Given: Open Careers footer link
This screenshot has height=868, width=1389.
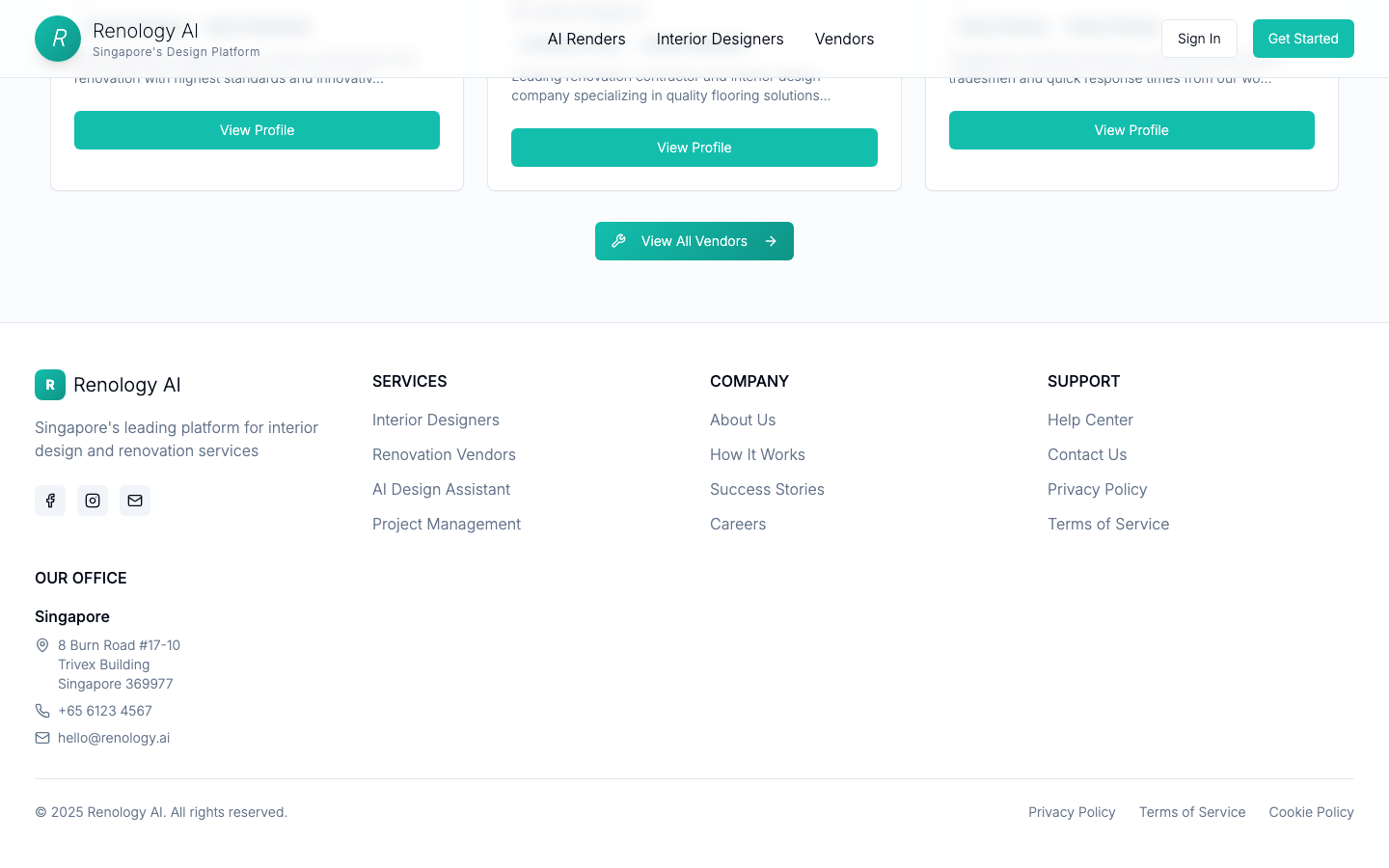Looking at the screenshot, I should click(x=738, y=524).
